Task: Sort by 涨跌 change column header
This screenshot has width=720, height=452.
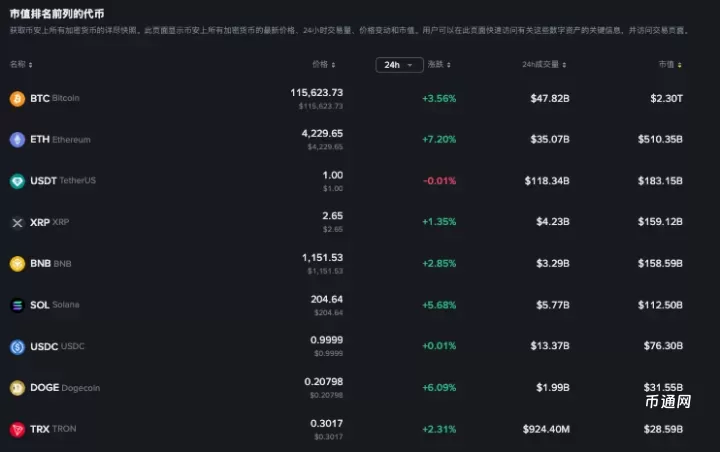Action: point(439,65)
